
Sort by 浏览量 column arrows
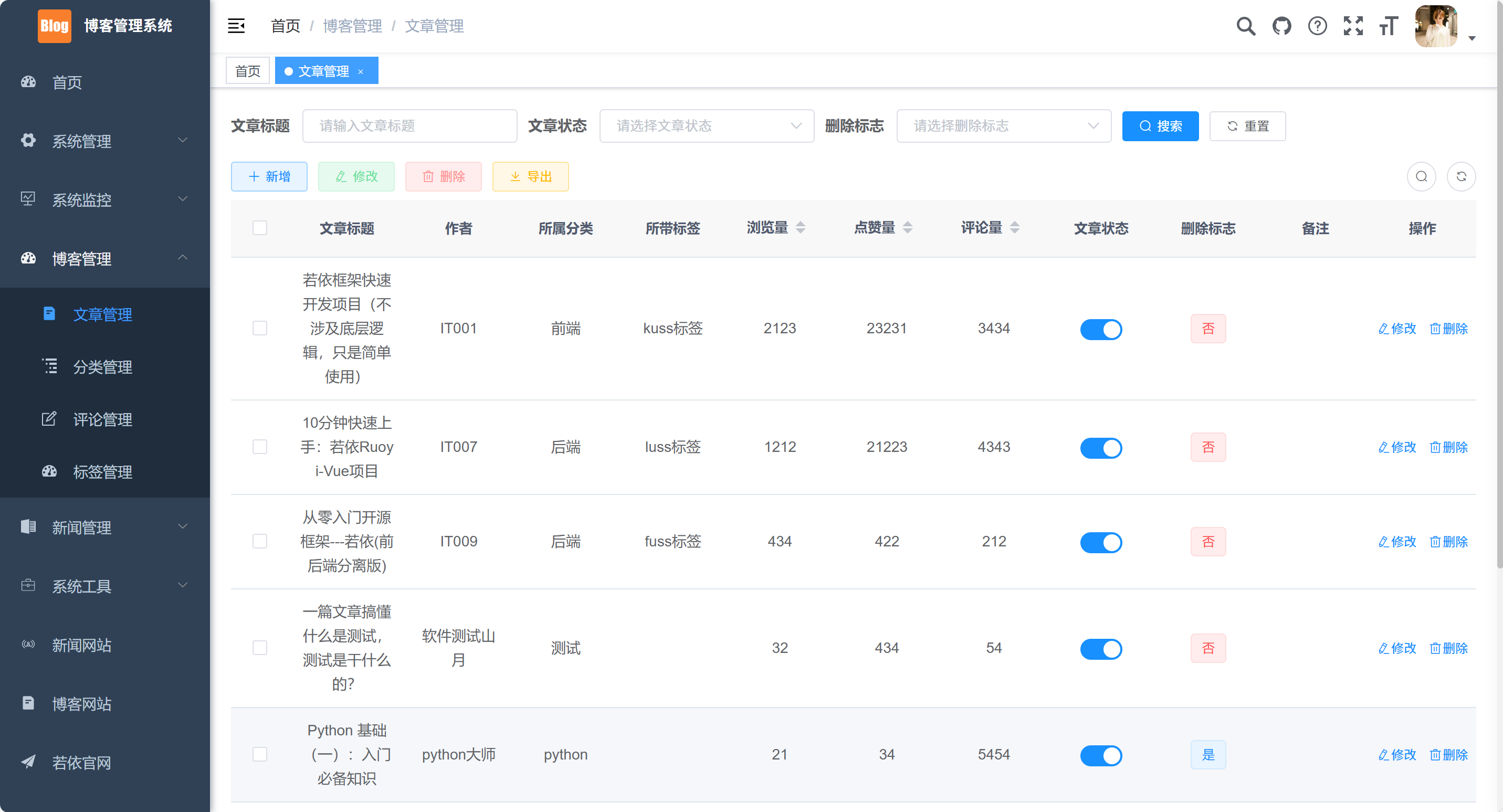[x=801, y=227]
